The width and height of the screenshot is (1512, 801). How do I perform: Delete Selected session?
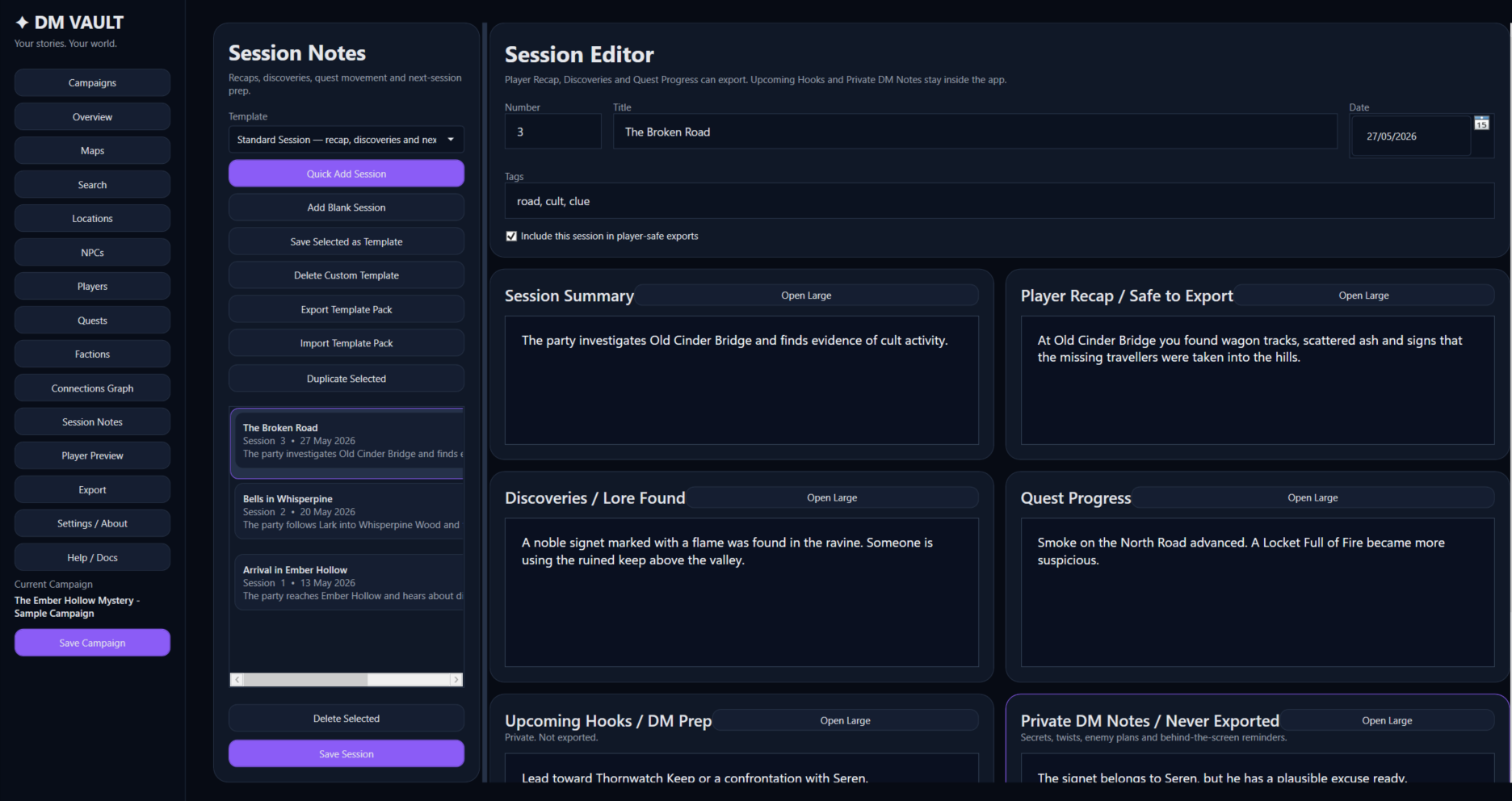click(346, 719)
